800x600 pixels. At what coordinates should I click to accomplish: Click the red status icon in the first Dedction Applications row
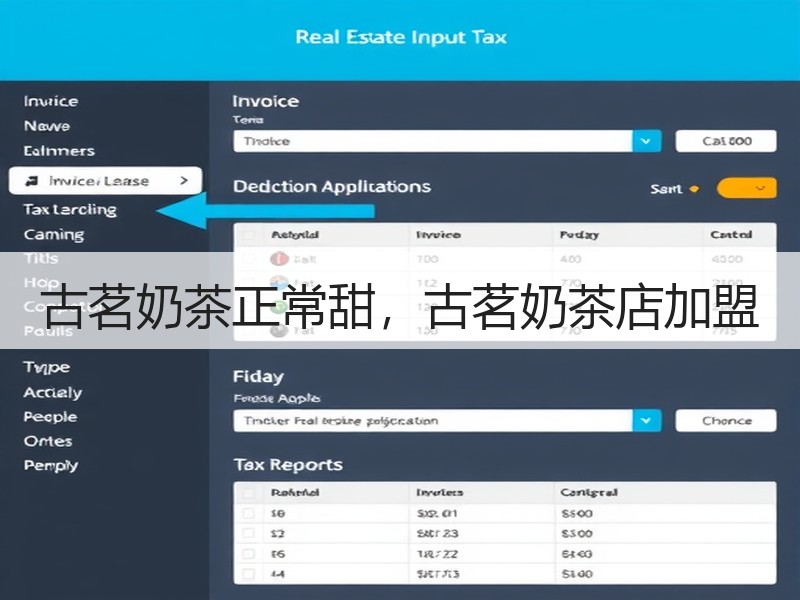279,259
